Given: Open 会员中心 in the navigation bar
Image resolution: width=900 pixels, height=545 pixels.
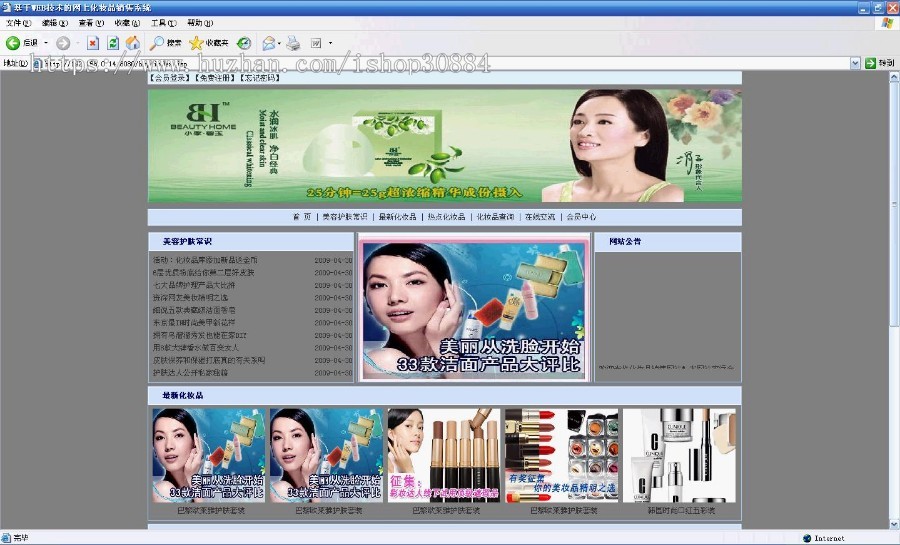Looking at the screenshot, I should [x=581, y=217].
